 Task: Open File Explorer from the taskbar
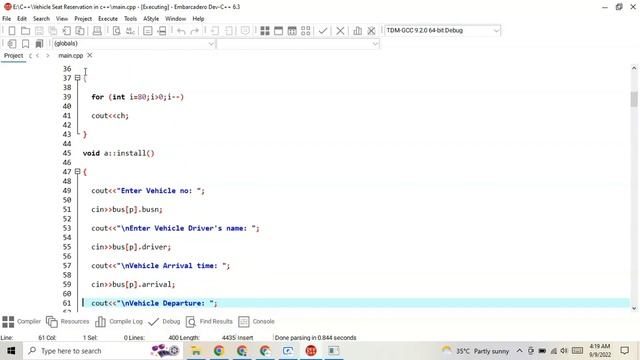coord(196,351)
